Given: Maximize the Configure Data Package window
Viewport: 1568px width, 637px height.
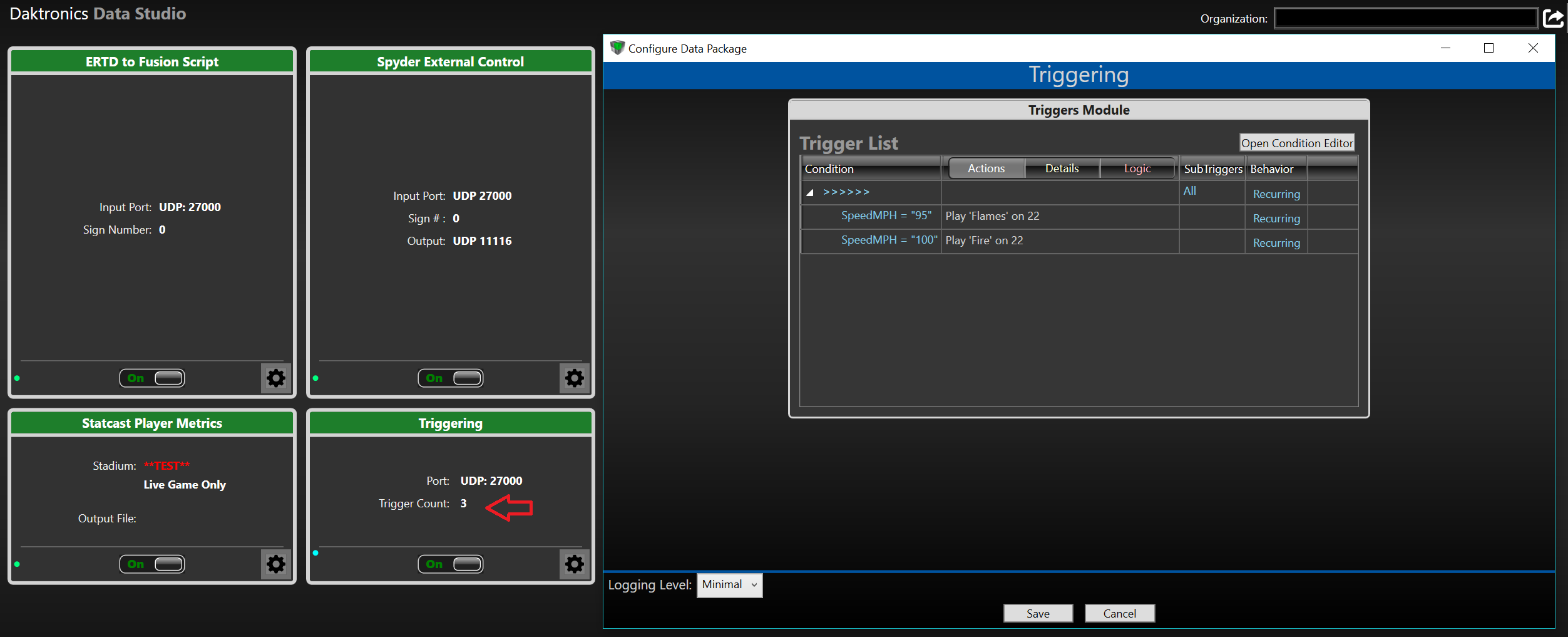Looking at the screenshot, I should pyautogui.click(x=1489, y=48).
